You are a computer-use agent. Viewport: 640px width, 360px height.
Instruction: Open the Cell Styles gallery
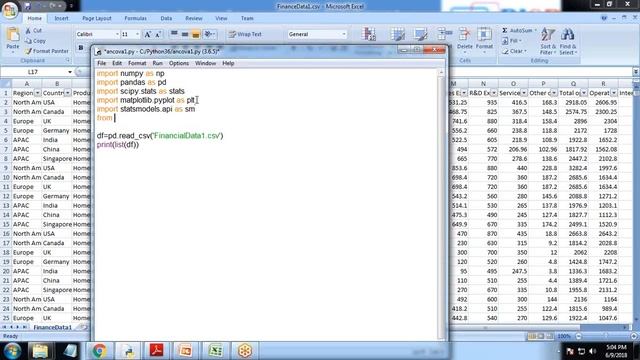pos(421,35)
